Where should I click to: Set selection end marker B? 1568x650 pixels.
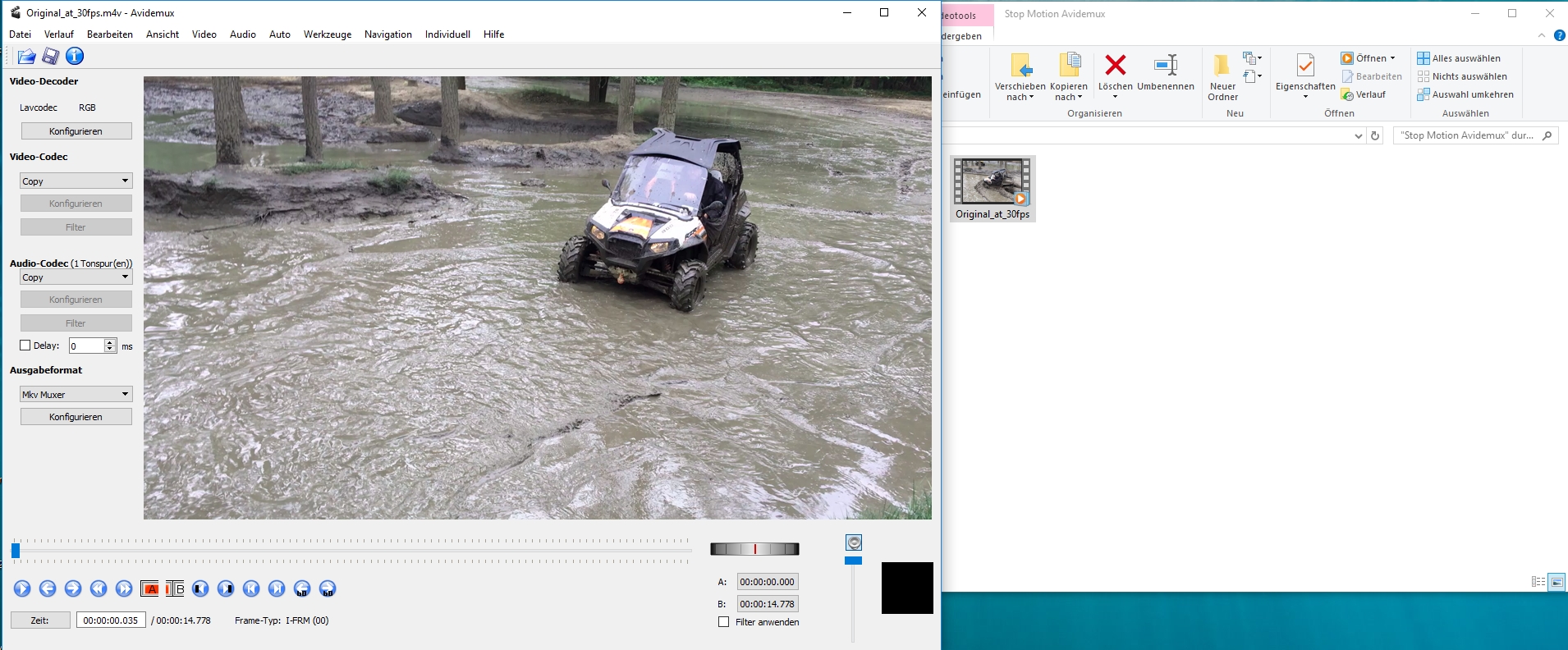[175, 588]
